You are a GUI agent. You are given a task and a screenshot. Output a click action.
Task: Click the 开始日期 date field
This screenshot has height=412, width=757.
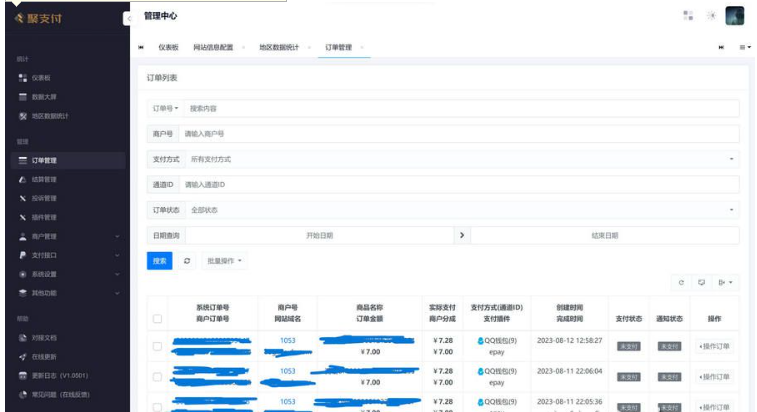click(319, 235)
